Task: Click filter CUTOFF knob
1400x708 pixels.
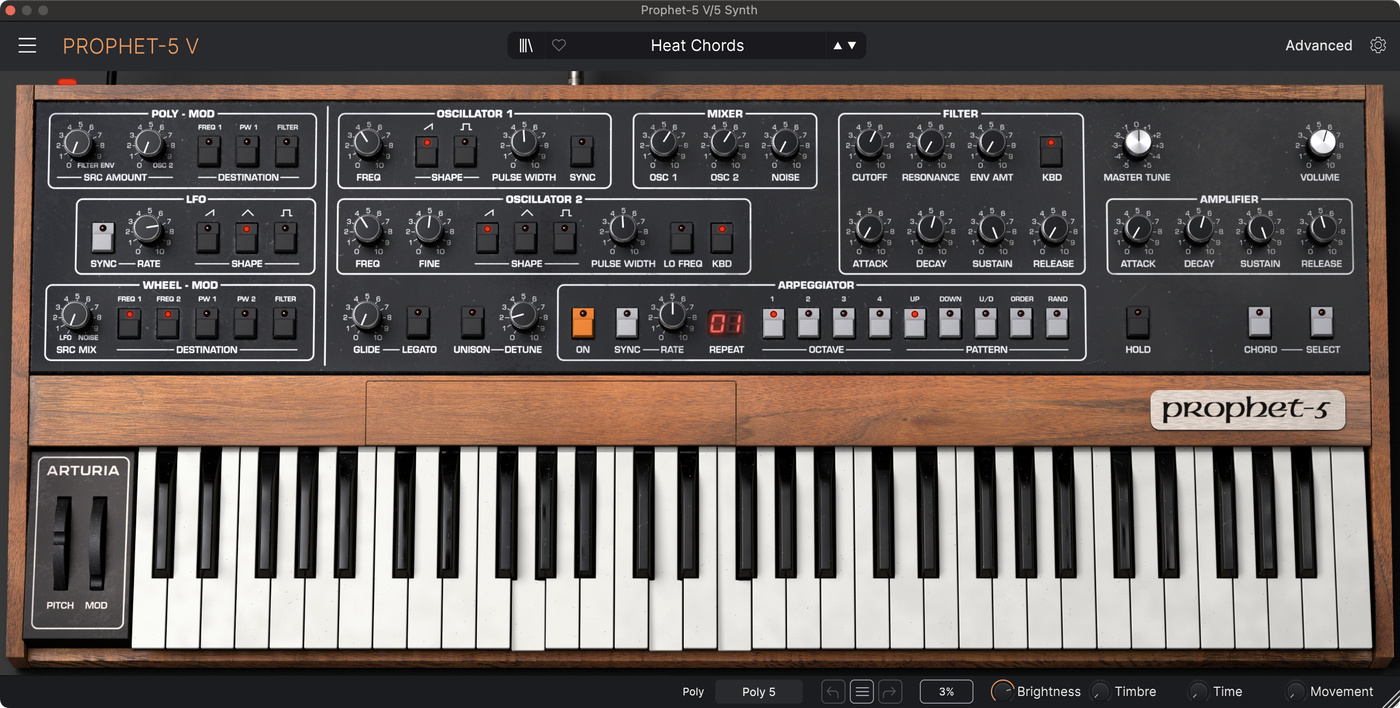Action: [869, 144]
